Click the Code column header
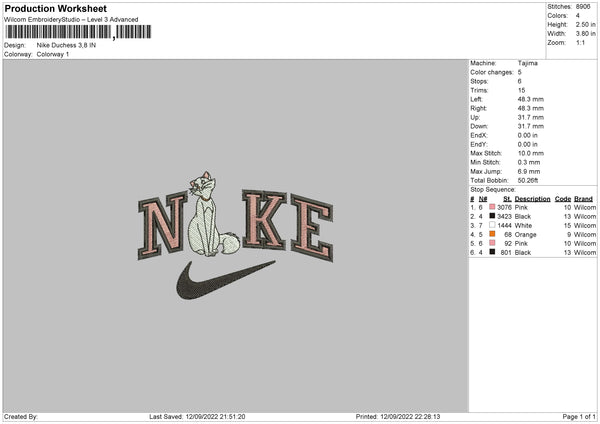Viewport: 600px width, 424px height. 562,199
